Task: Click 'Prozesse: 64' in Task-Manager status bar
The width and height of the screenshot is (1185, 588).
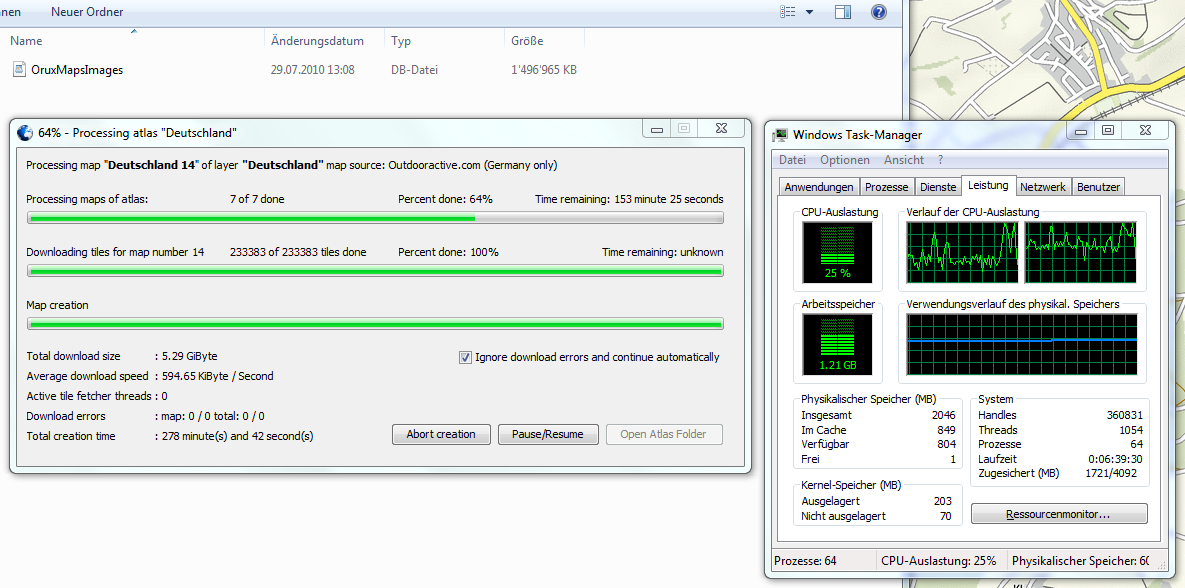Action: [x=806, y=561]
